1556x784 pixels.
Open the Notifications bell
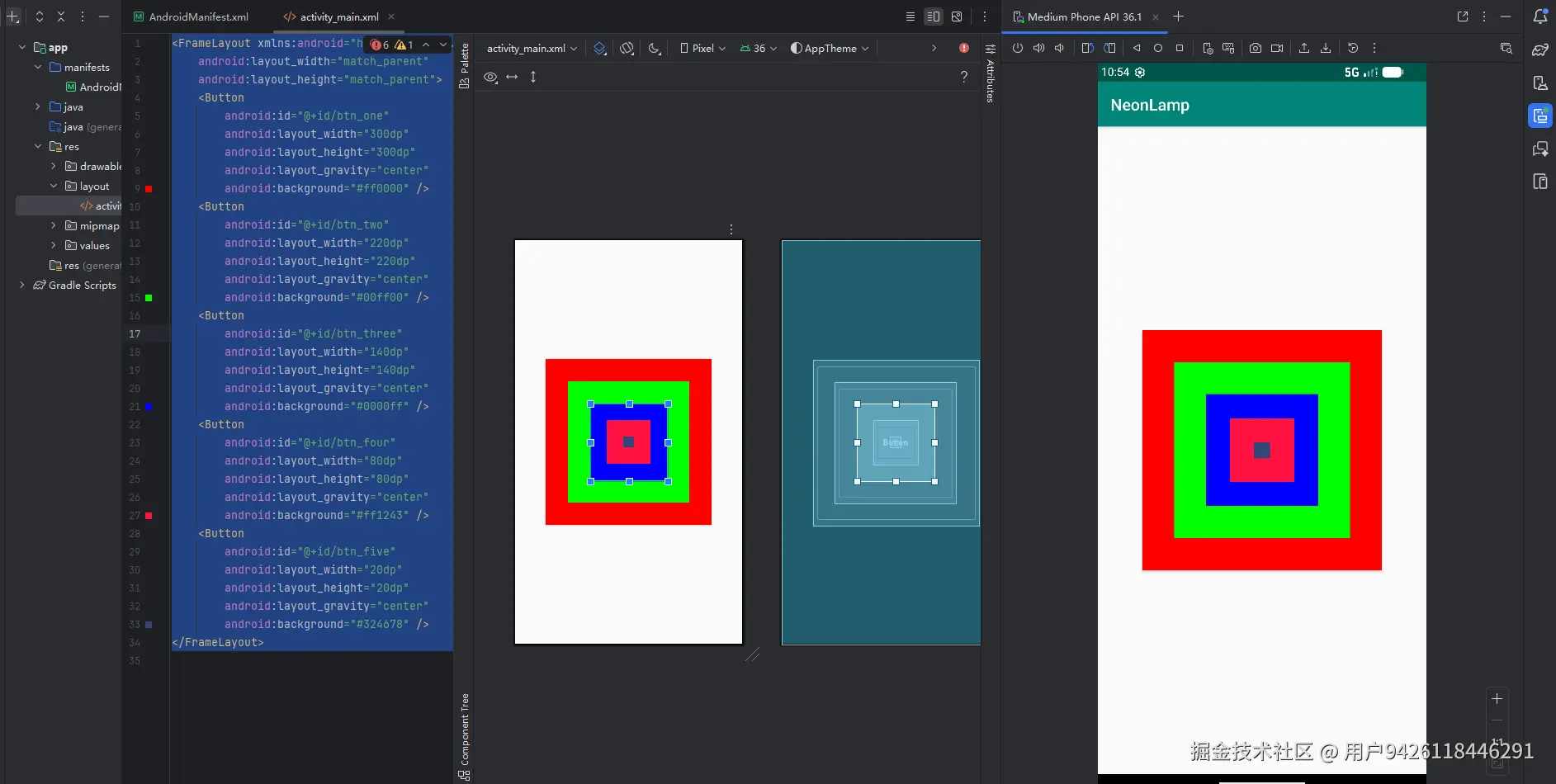click(x=1540, y=17)
